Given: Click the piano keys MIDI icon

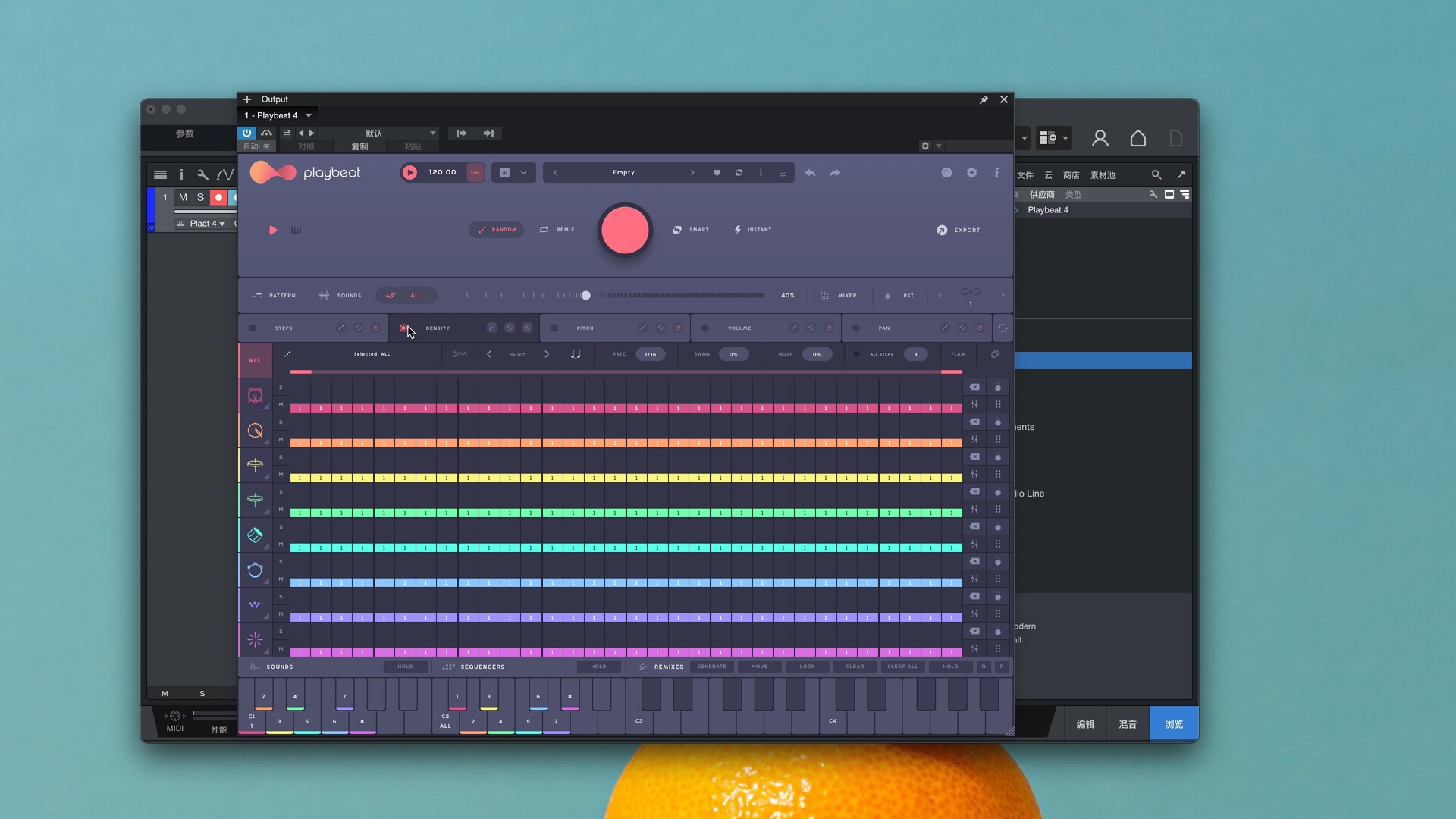Looking at the screenshot, I should [297, 231].
